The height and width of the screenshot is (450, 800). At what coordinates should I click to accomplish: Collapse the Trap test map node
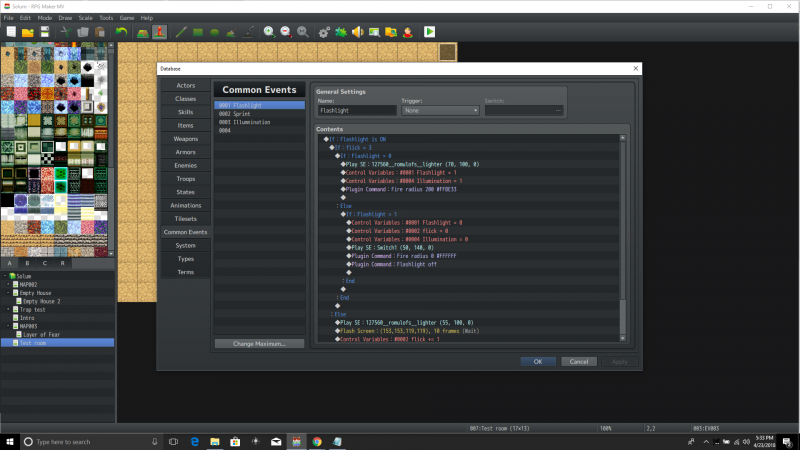(x=9, y=309)
